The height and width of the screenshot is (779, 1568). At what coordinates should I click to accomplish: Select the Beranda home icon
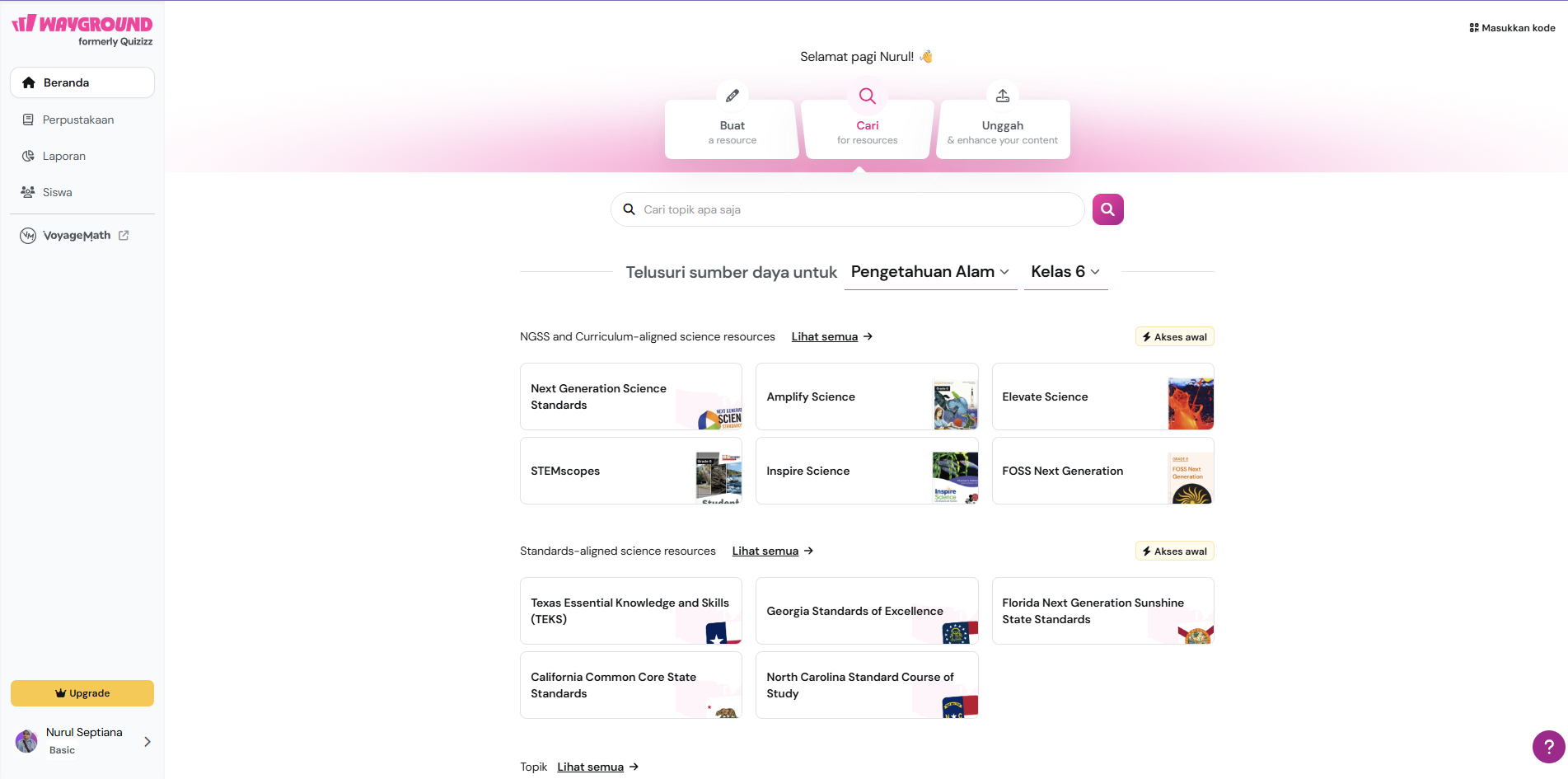click(x=28, y=82)
